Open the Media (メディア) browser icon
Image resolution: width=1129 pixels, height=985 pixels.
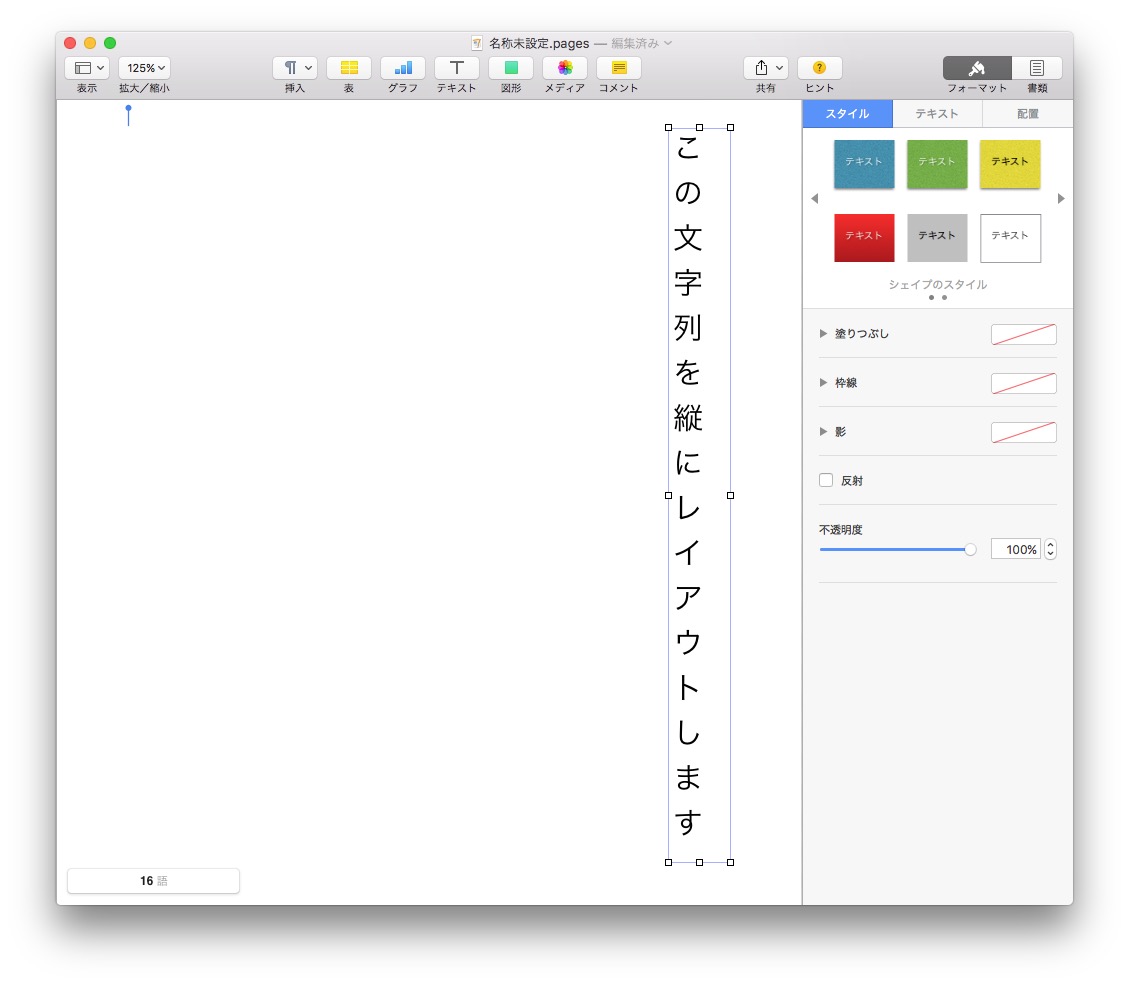(x=565, y=68)
